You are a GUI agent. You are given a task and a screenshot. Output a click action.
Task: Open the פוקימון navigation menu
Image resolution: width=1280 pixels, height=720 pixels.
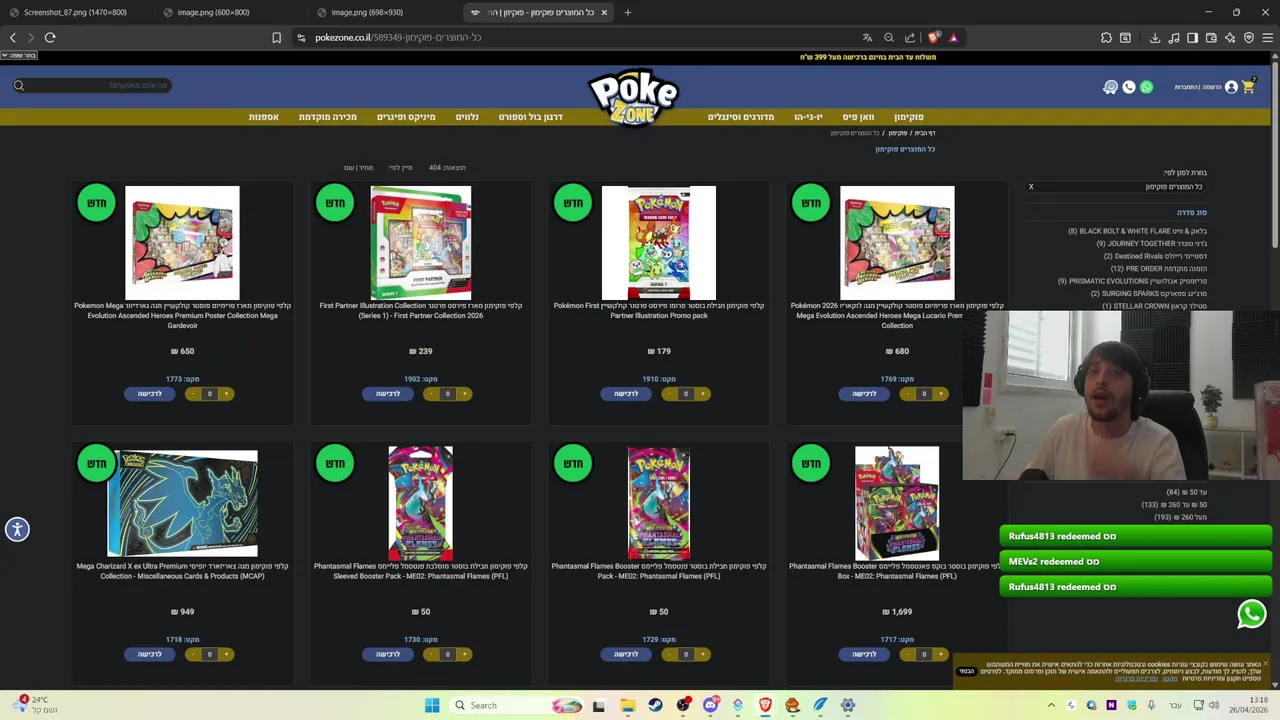tap(909, 117)
